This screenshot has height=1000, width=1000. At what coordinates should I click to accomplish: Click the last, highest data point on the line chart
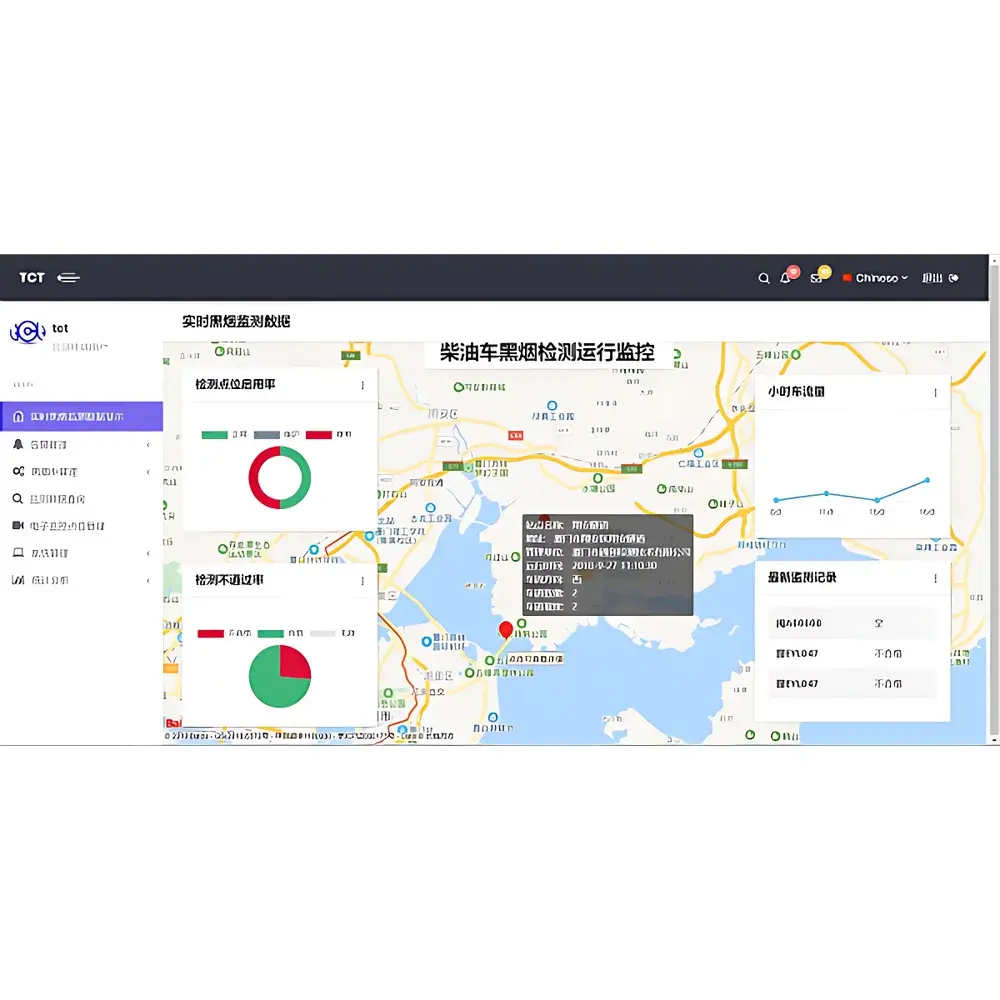click(x=927, y=480)
